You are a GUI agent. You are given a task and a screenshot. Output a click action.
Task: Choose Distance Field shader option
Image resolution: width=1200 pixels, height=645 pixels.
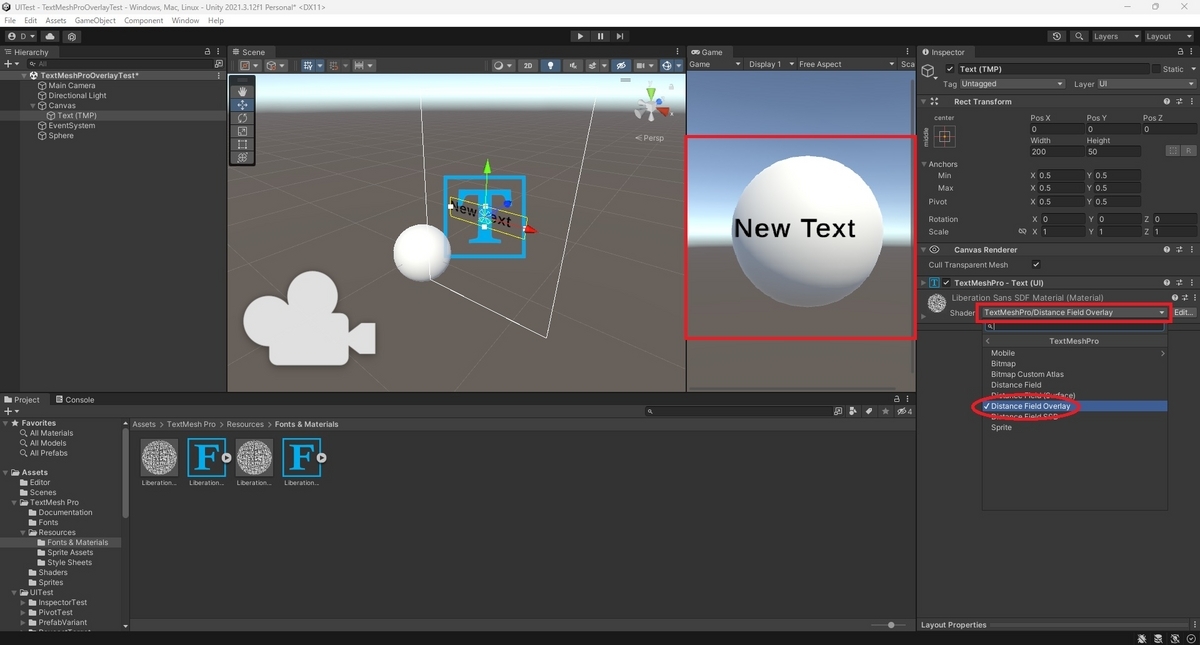[x=1016, y=385]
